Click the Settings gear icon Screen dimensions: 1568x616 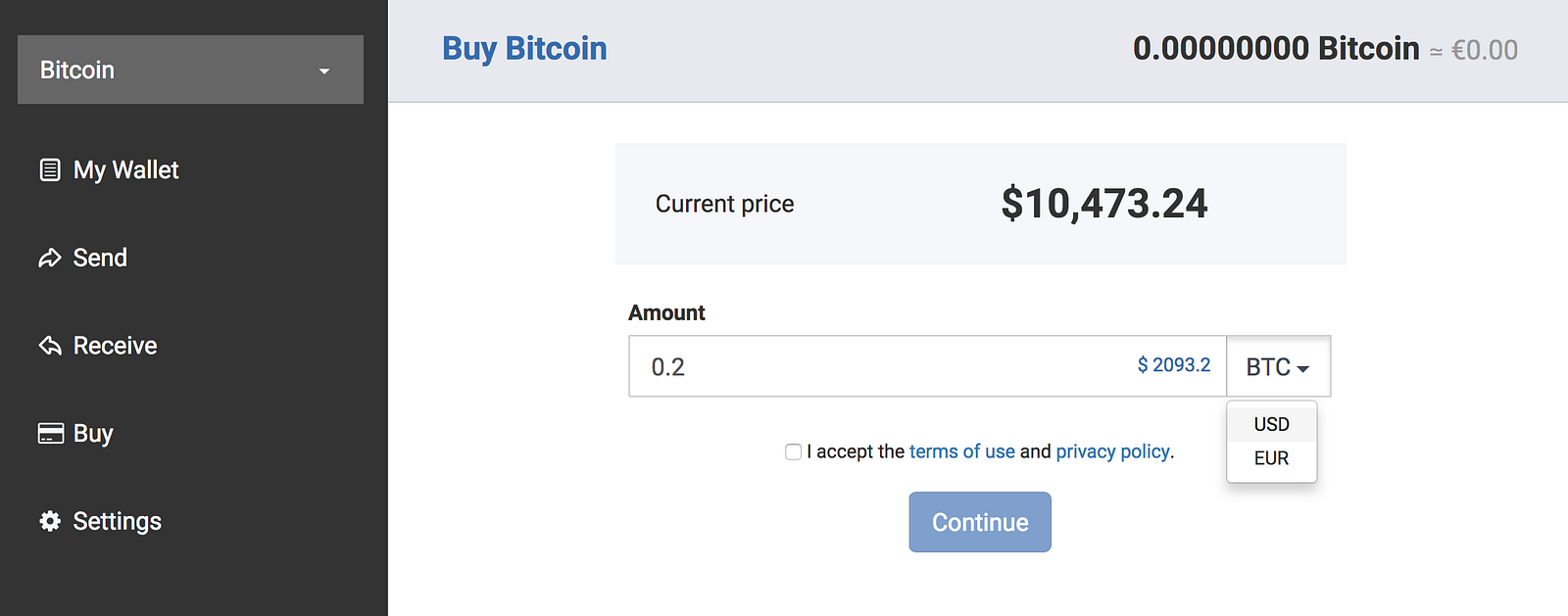point(50,521)
